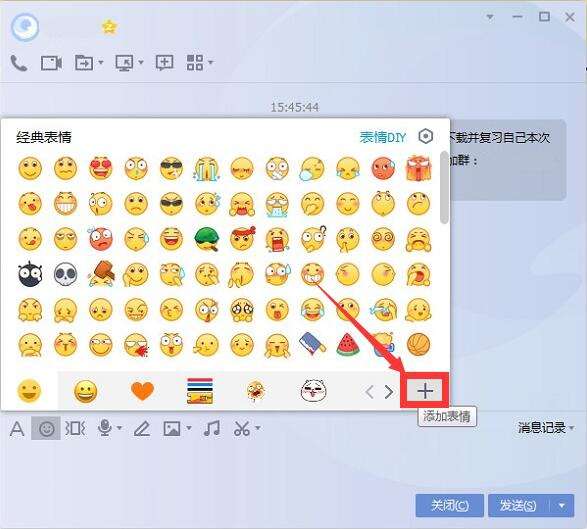The image size is (587, 529).
Task: Open the 表情DIY link
Action: click(x=383, y=137)
